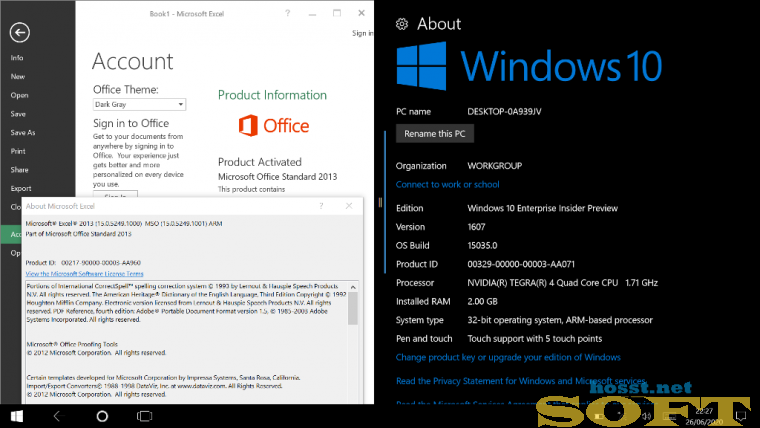Open the Info page in Excel
760x428 pixels.
[x=17, y=58]
